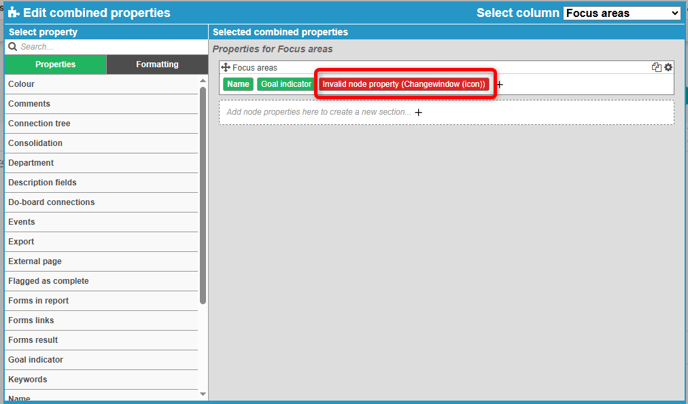Click the search magnifier icon

point(13,46)
